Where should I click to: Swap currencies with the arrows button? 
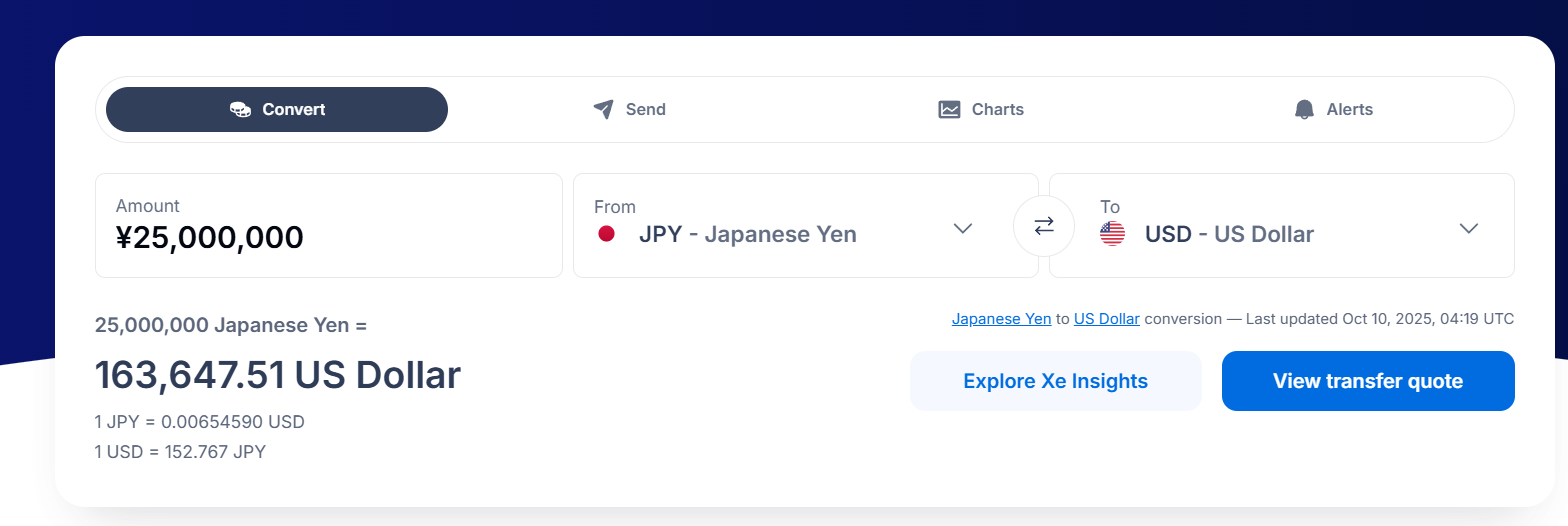point(1044,227)
